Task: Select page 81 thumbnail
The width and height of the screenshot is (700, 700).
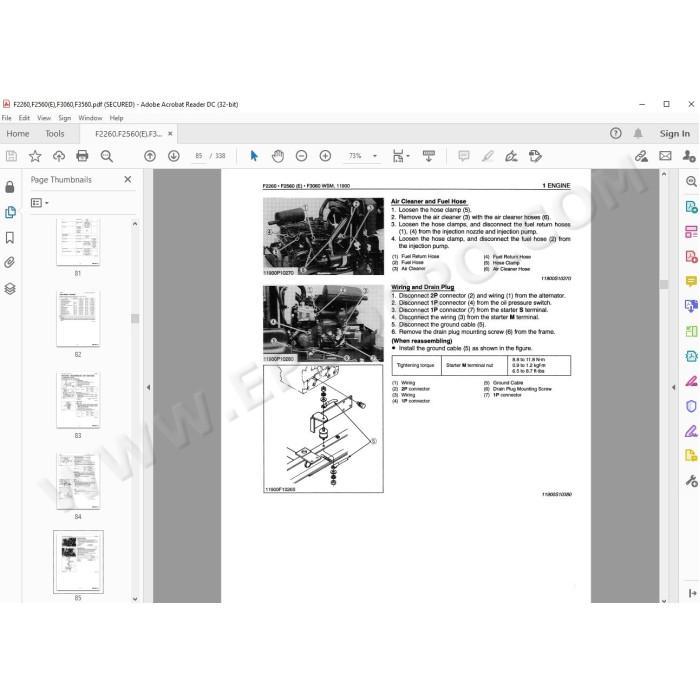Action: click(x=78, y=242)
